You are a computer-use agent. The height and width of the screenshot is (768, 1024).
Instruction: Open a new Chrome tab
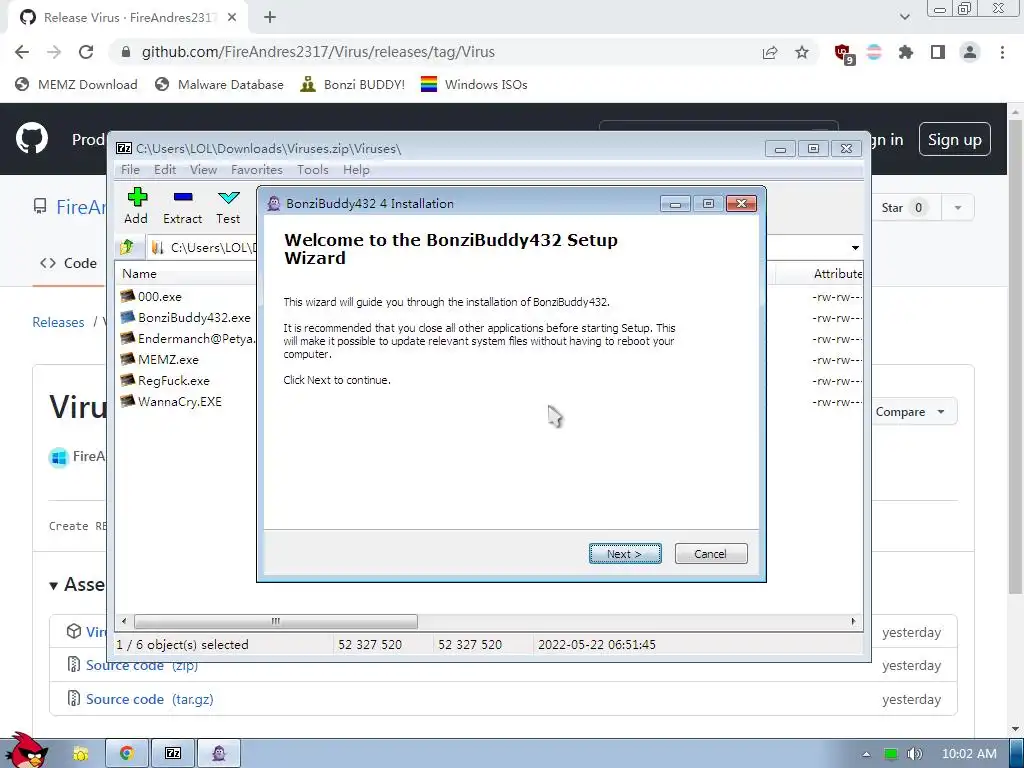(270, 18)
